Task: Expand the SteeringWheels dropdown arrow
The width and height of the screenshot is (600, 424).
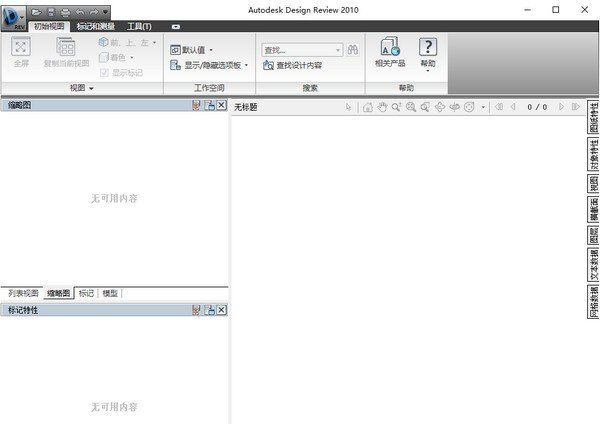Action: coord(483,108)
